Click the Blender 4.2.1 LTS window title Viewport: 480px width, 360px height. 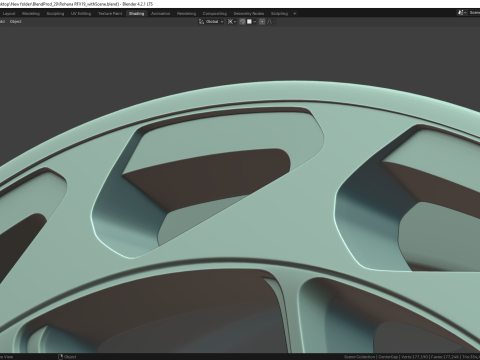[138, 4]
